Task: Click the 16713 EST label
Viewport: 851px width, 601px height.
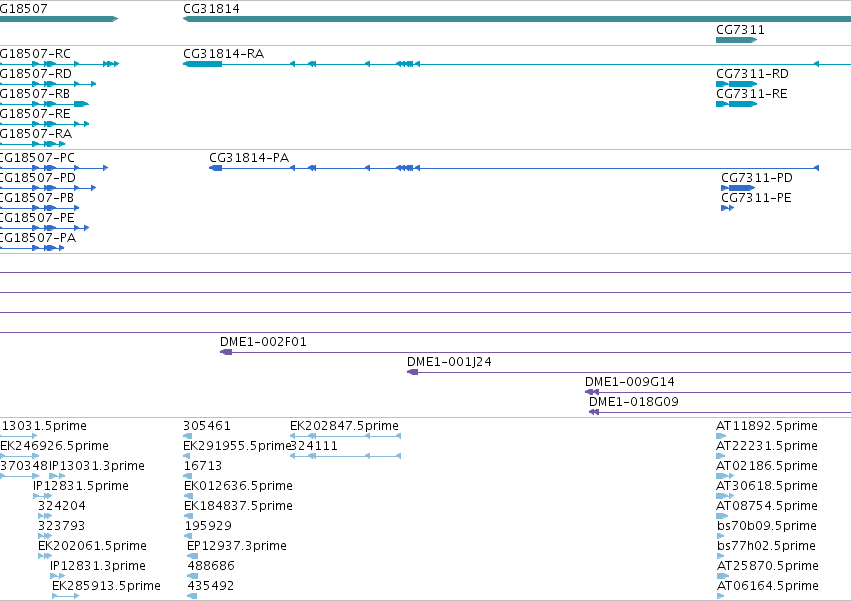Action: click(x=203, y=466)
